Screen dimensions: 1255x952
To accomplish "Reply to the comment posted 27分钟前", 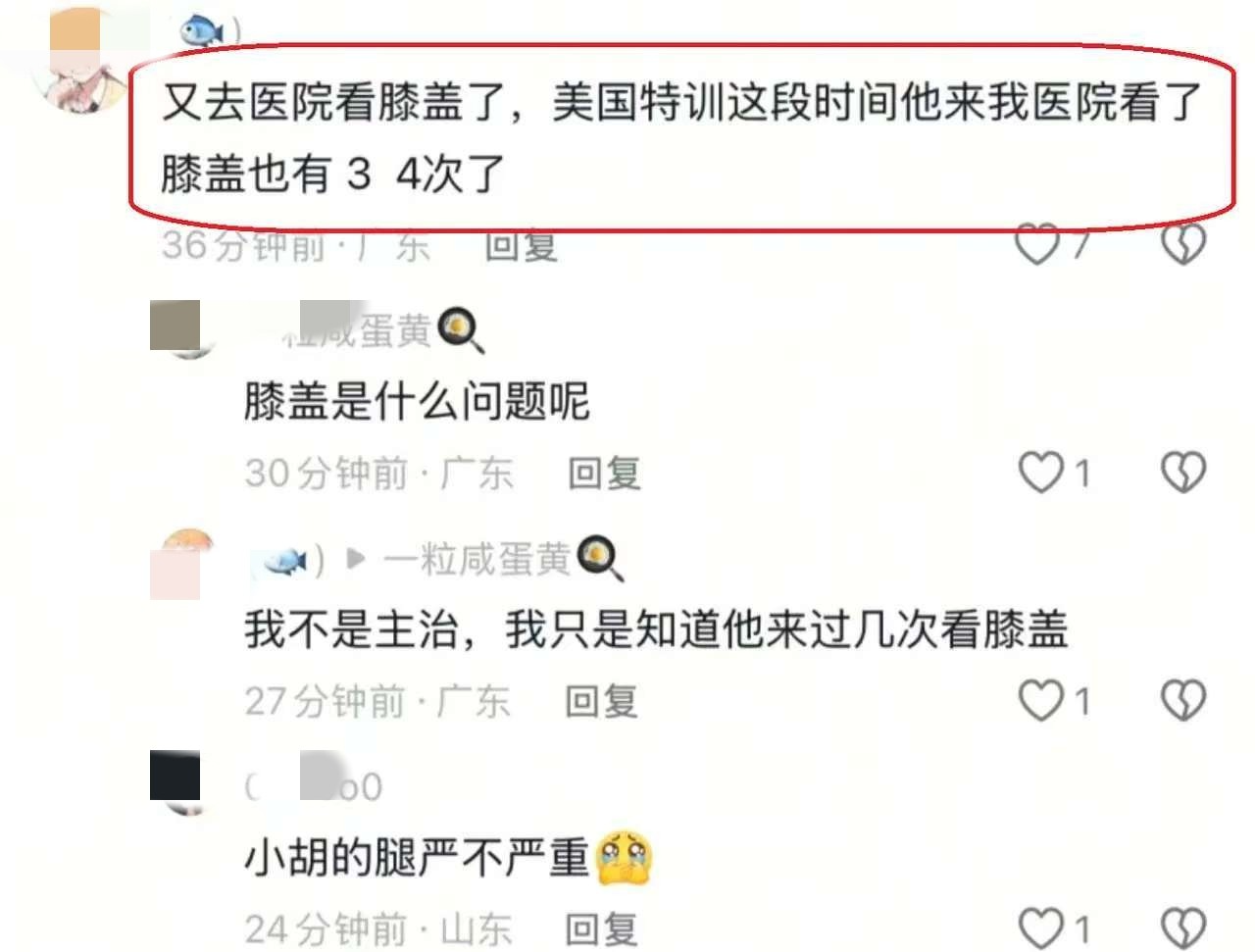I will point(601,702).
